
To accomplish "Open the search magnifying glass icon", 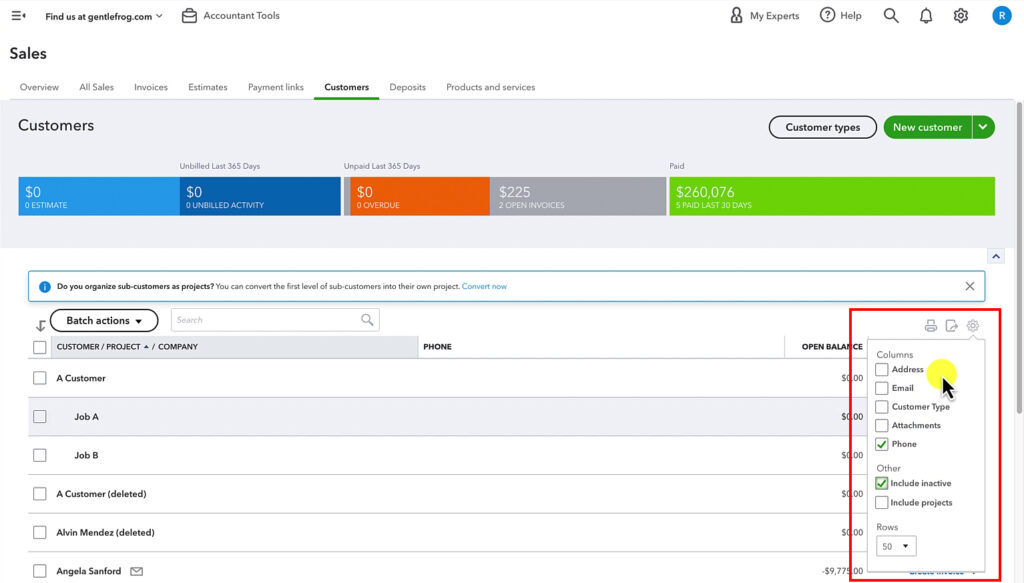I will point(889,15).
